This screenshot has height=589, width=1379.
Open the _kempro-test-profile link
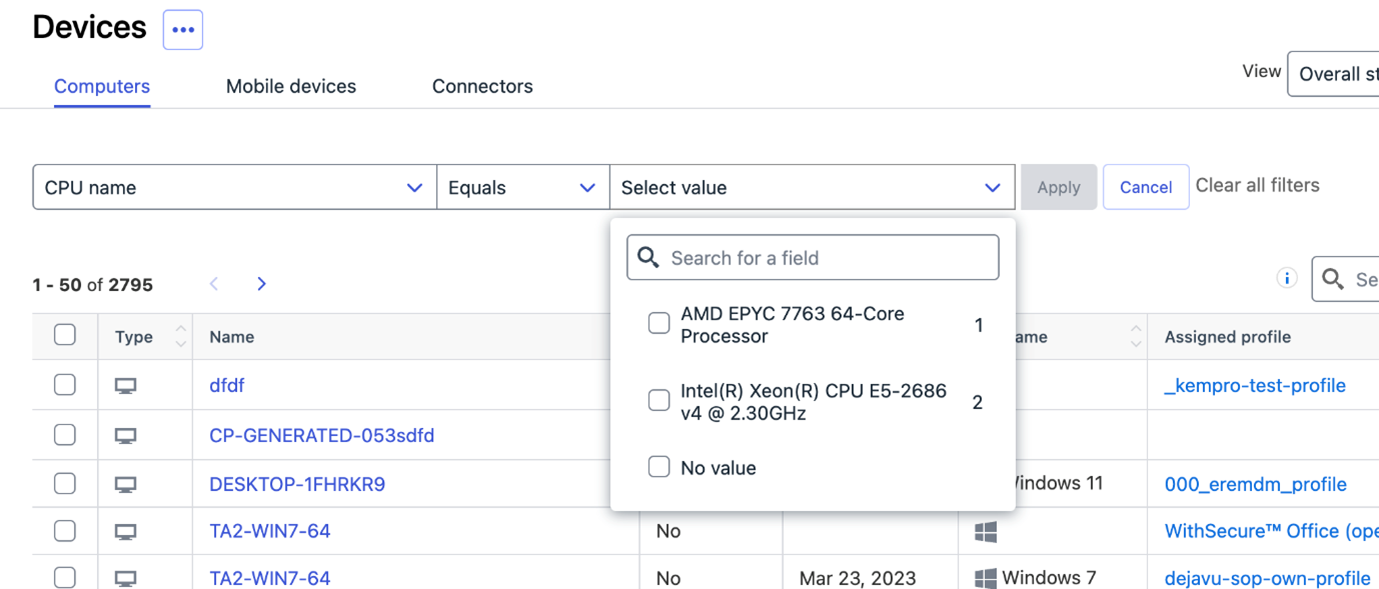click(x=1255, y=385)
